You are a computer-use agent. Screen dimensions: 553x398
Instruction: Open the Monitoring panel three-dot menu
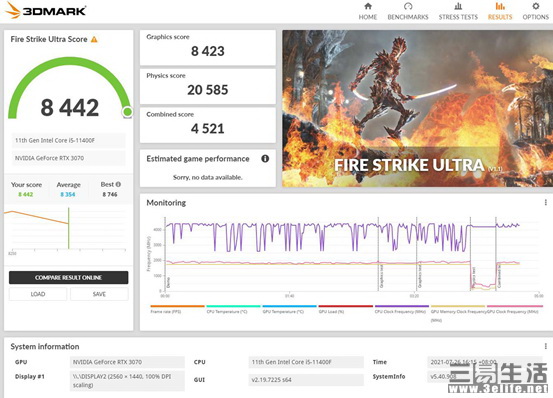pyautogui.click(x=546, y=202)
